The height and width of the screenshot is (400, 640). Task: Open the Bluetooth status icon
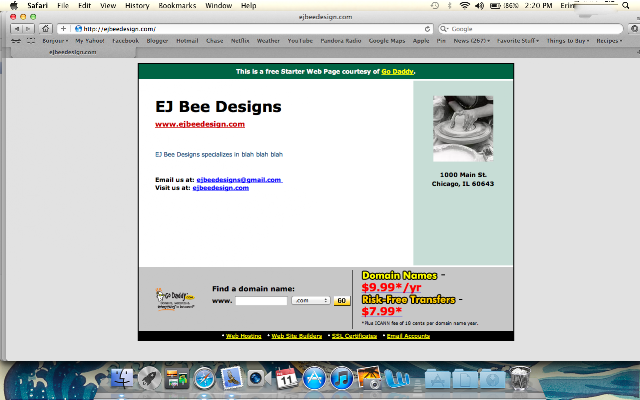click(x=449, y=5)
